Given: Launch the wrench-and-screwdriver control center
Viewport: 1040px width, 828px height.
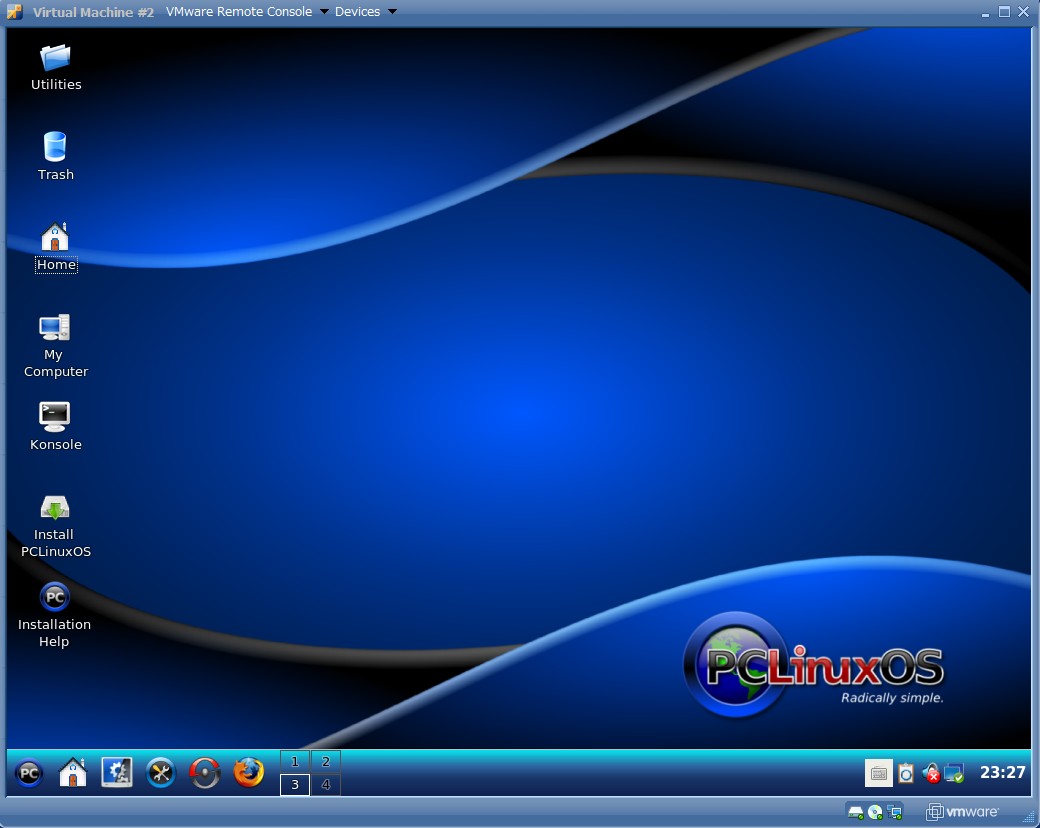Looking at the screenshot, I should click(161, 773).
